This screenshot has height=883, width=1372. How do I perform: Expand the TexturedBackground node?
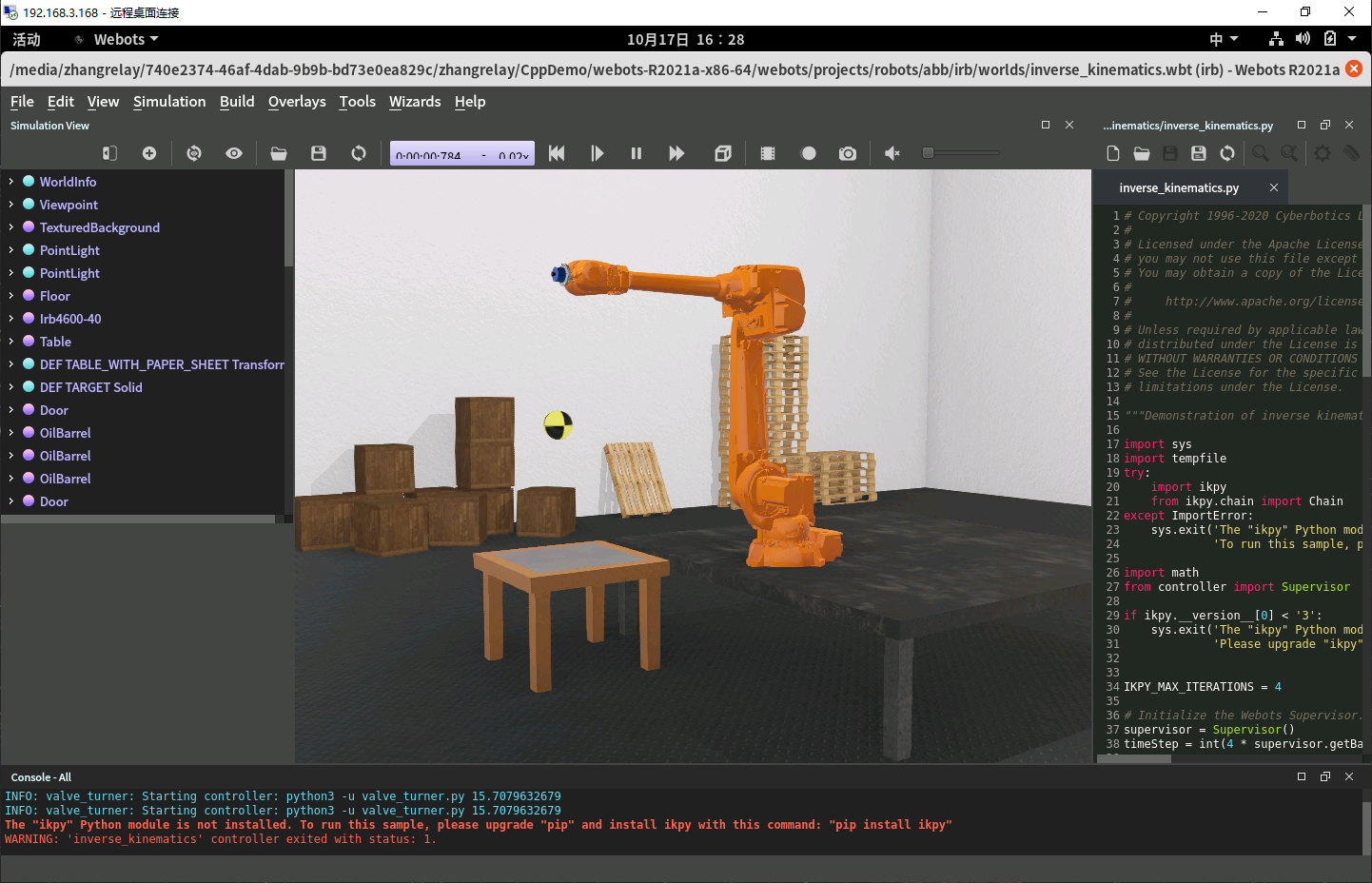coord(11,226)
